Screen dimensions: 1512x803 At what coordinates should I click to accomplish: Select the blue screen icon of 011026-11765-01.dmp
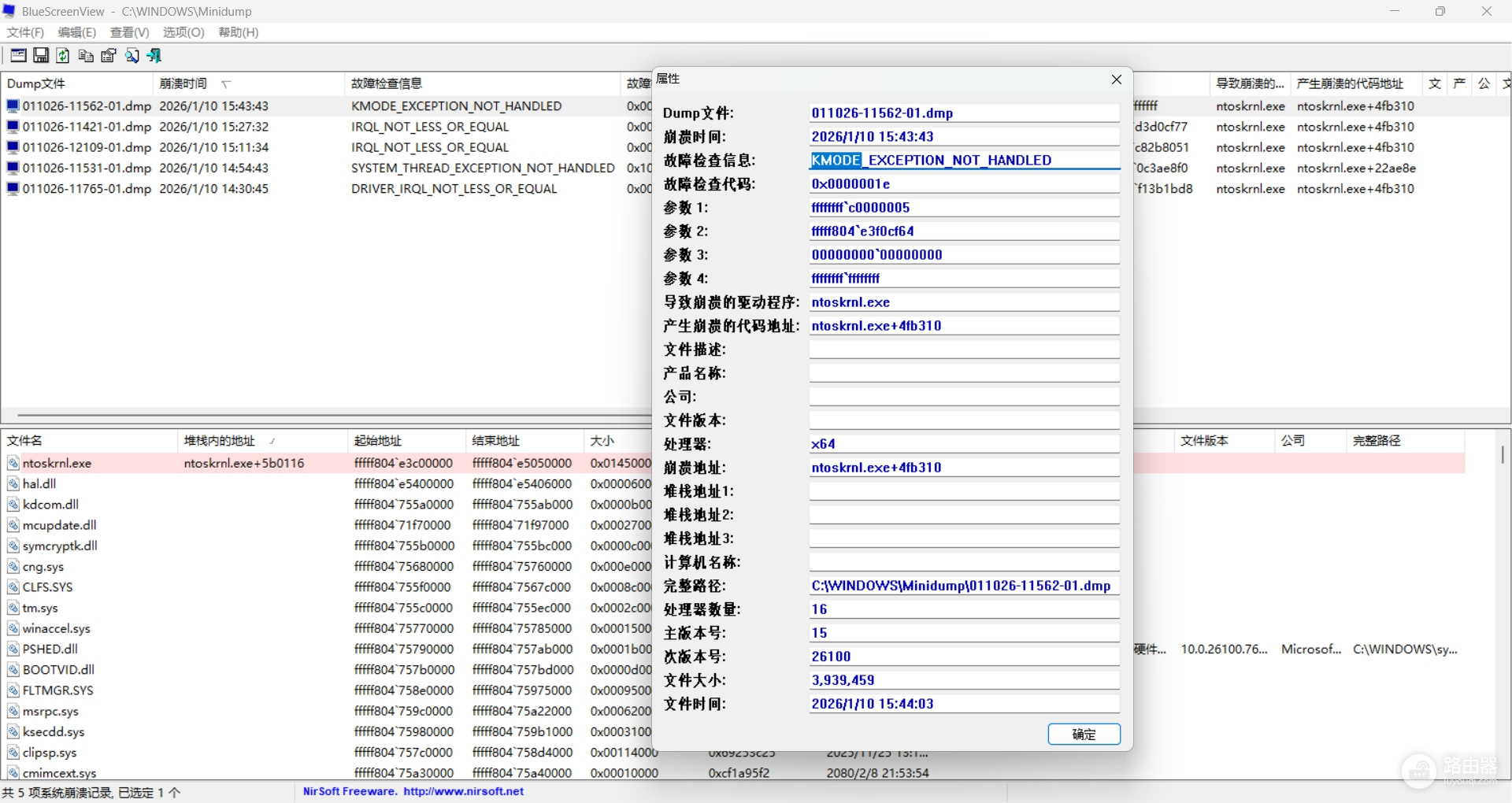point(13,189)
